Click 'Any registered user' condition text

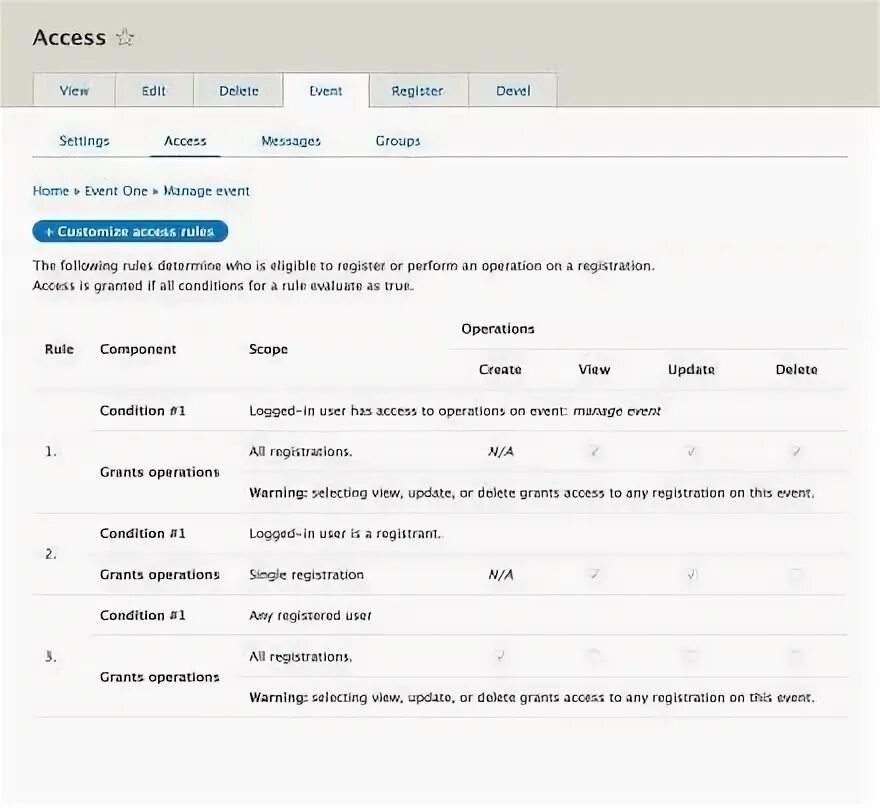click(310, 616)
